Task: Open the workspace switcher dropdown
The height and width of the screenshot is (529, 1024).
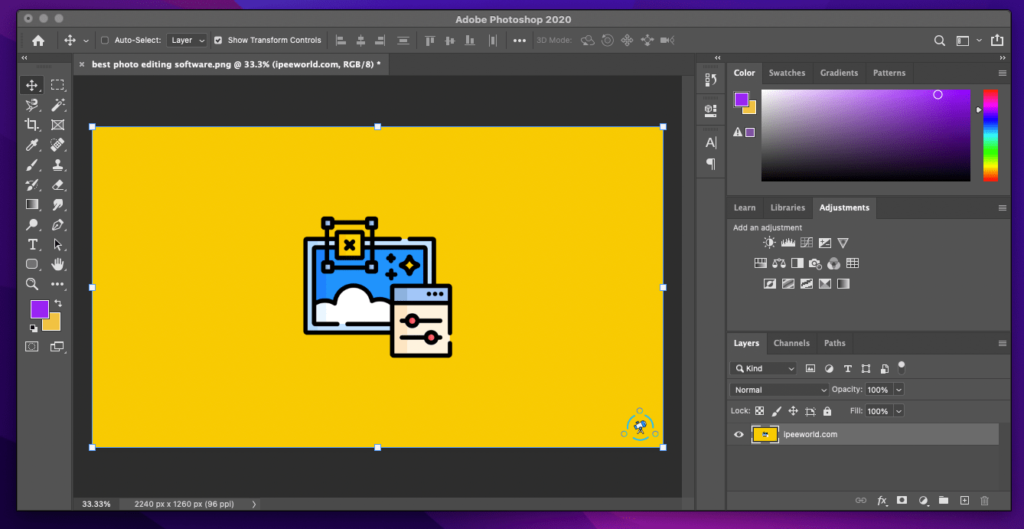Action: coord(967,40)
